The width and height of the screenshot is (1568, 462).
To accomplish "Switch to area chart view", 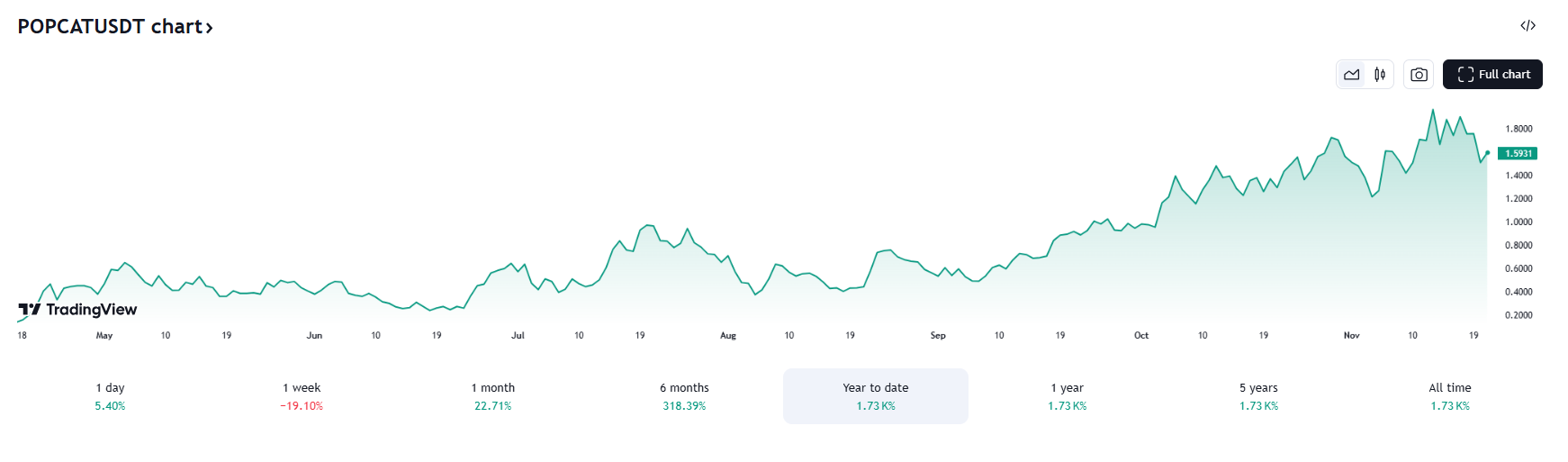I will pos(1351,75).
